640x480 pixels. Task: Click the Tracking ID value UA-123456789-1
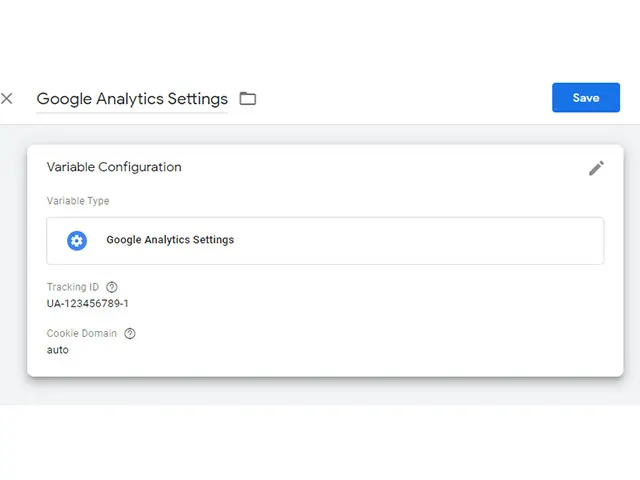click(x=88, y=303)
